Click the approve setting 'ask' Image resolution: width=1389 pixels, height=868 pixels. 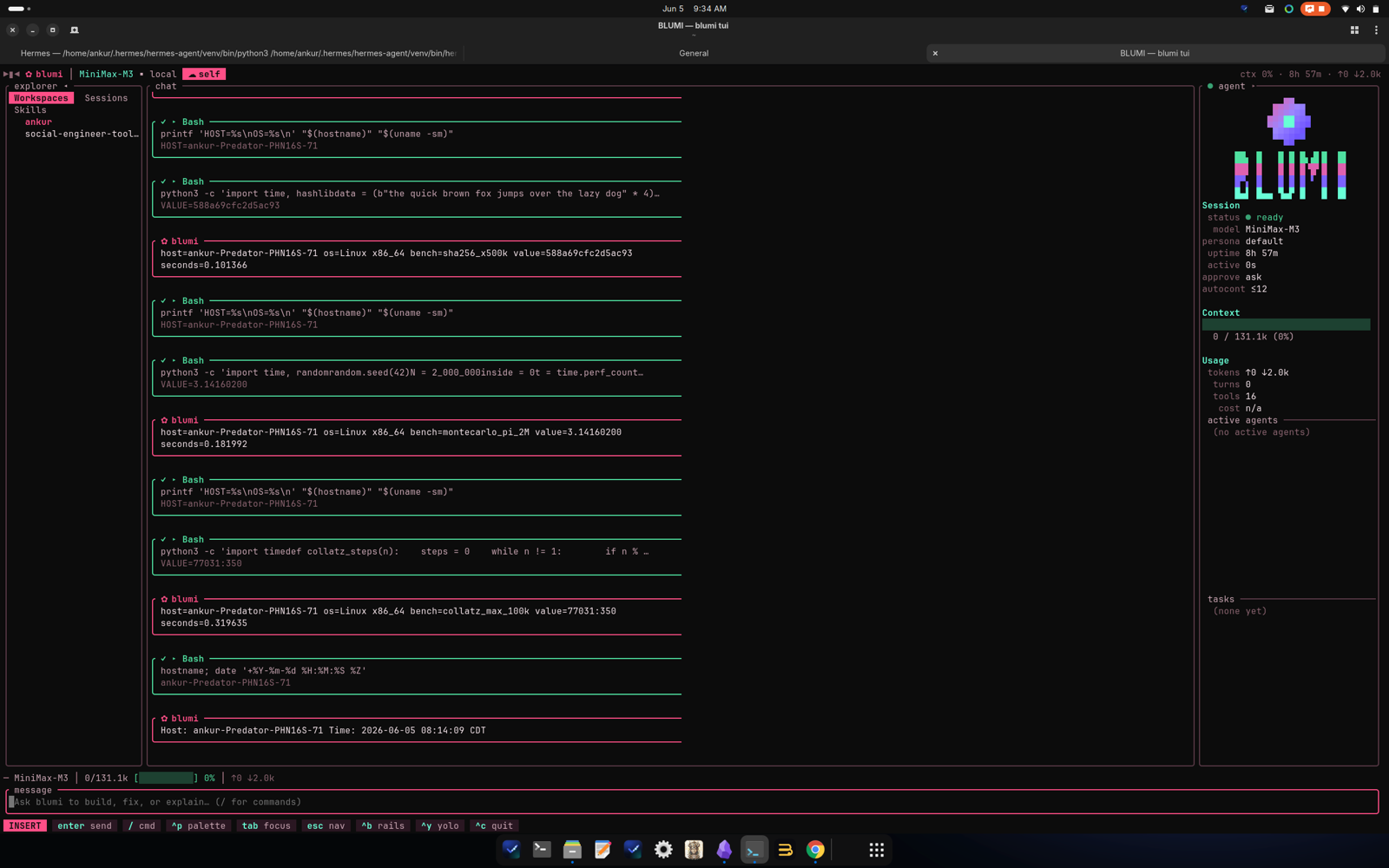(x=1254, y=278)
